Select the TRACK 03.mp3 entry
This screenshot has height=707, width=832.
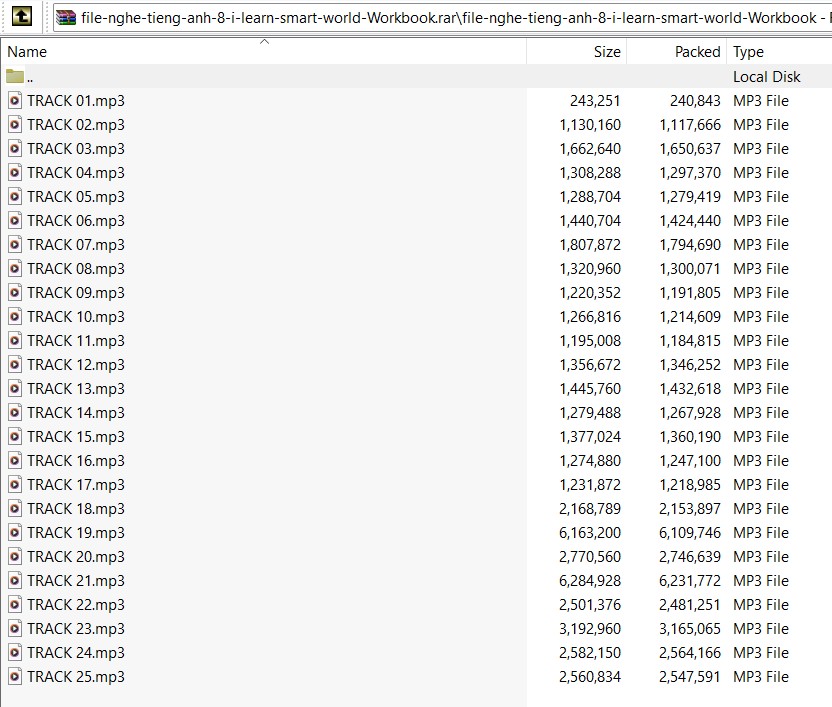pyautogui.click(x=76, y=148)
